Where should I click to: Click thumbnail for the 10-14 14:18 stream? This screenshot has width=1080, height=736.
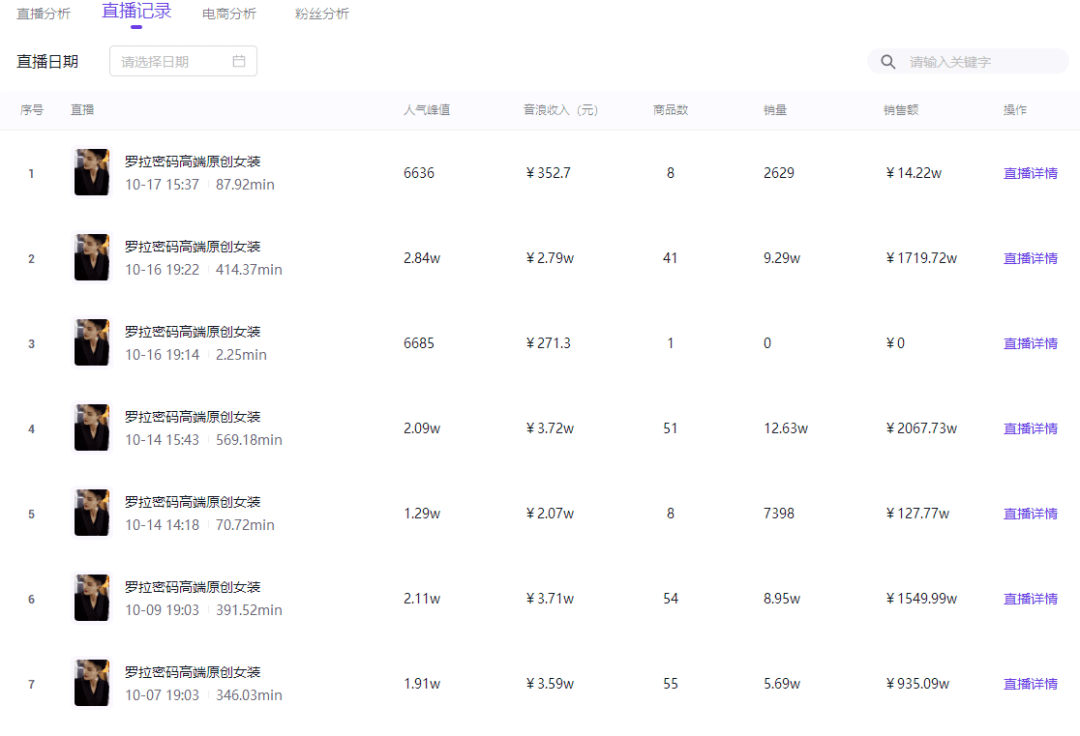pyautogui.click(x=92, y=512)
